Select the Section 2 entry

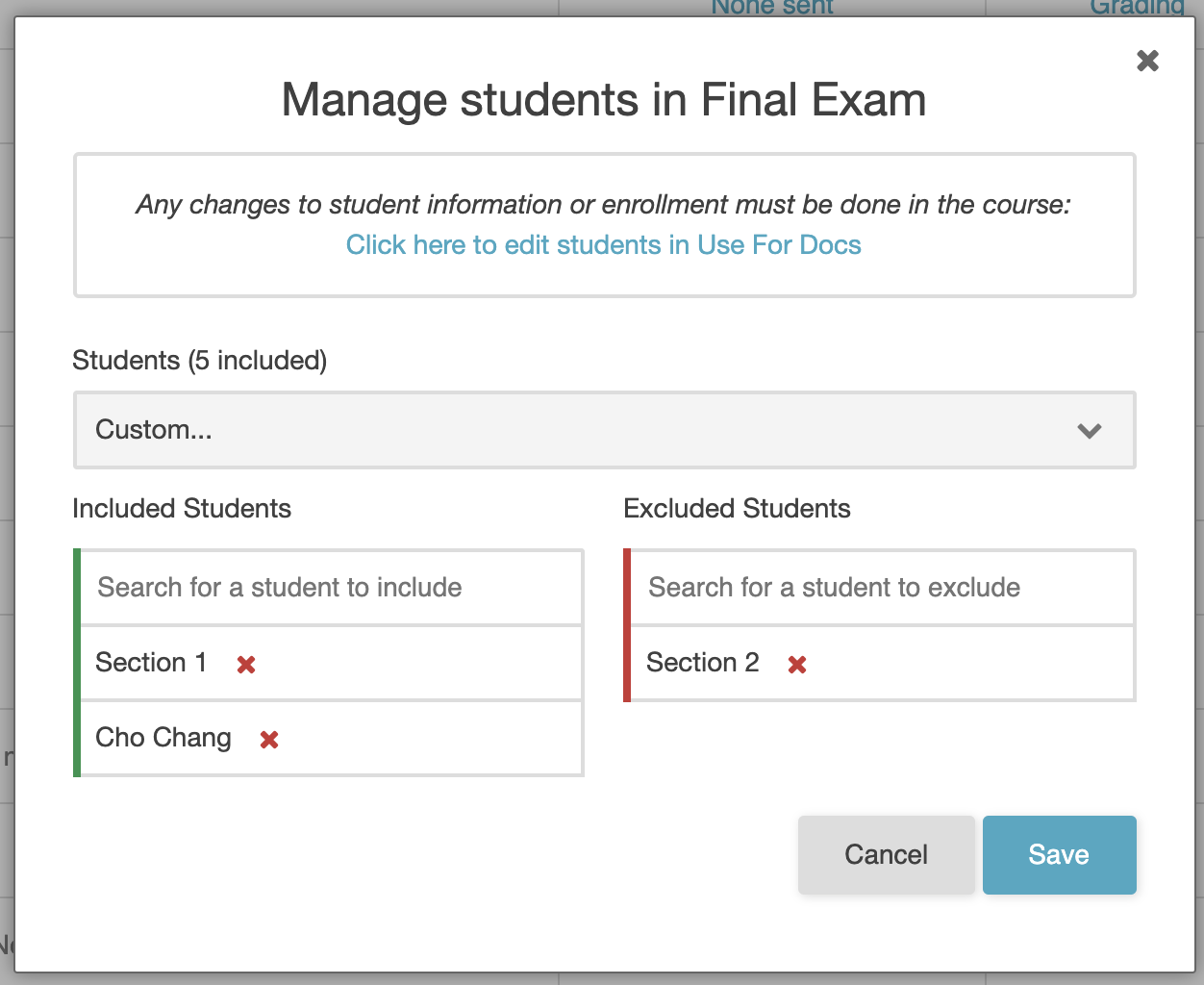[x=701, y=663]
